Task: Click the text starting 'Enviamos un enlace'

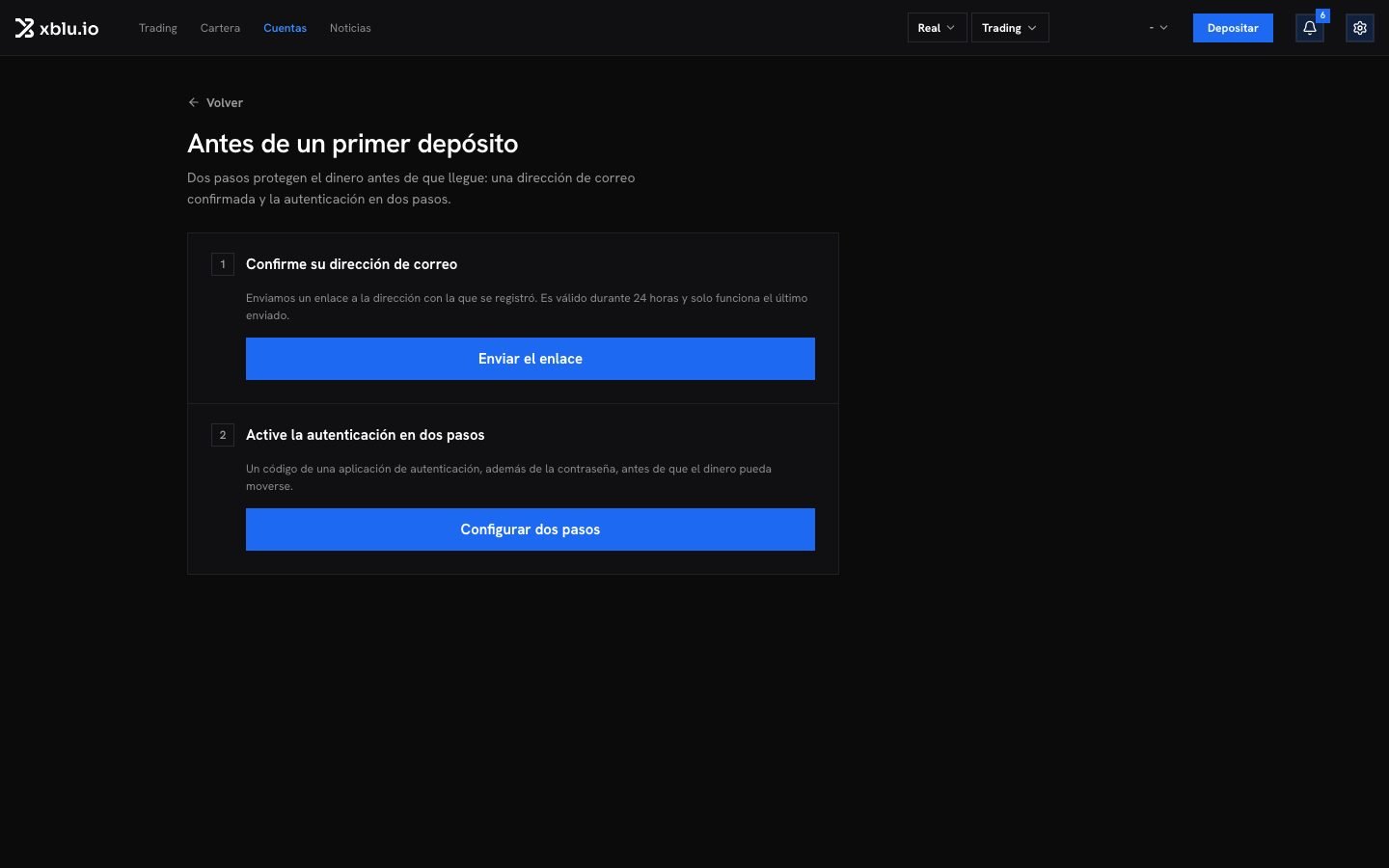Action: pyautogui.click(x=527, y=307)
